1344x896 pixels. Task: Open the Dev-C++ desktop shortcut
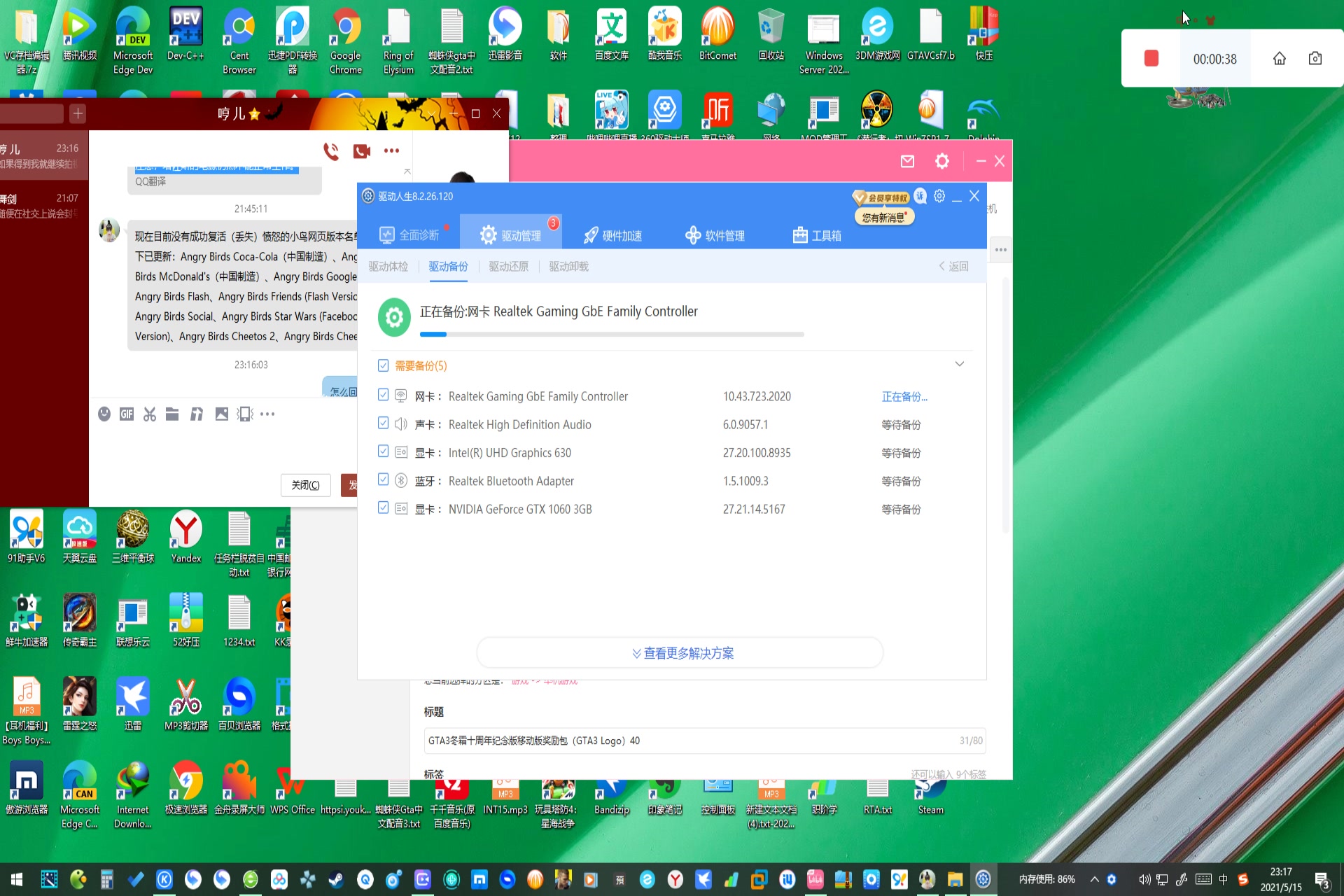coord(186,34)
